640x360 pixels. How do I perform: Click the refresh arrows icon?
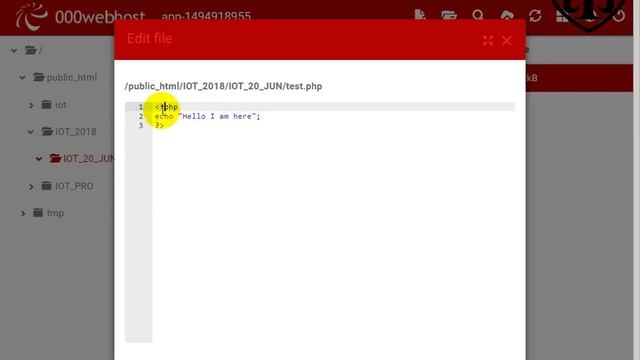pyautogui.click(x=535, y=16)
